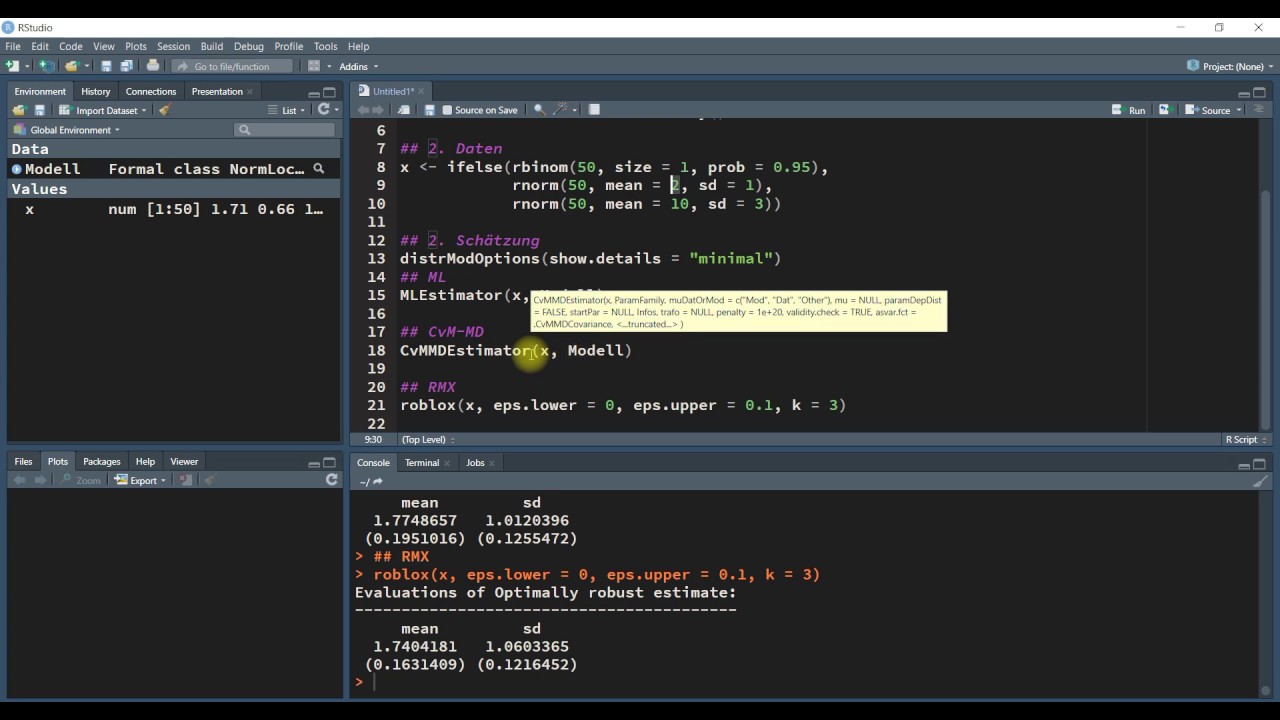Image resolution: width=1280 pixels, height=720 pixels.
Task: Save the Untitled1 script in editor toolbar
Action: coord(430,110)
